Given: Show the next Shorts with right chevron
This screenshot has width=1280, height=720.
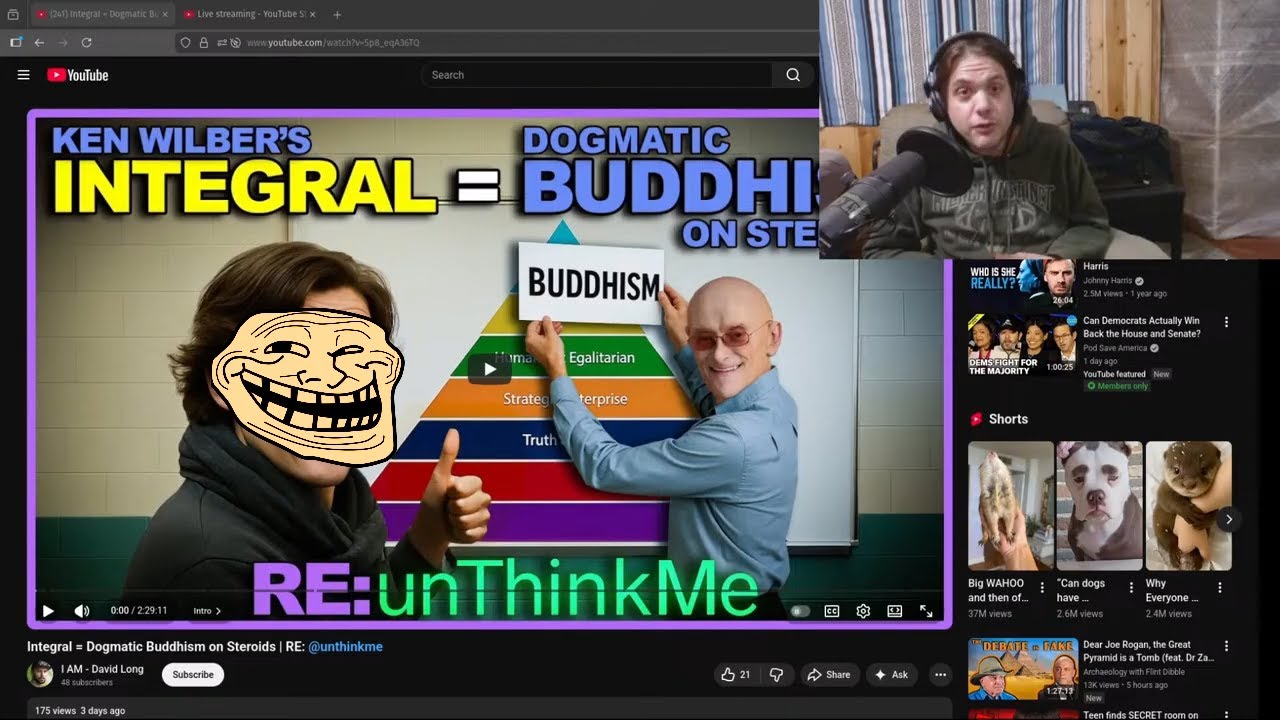Looking at the screenshot, I should [1228, 519].
